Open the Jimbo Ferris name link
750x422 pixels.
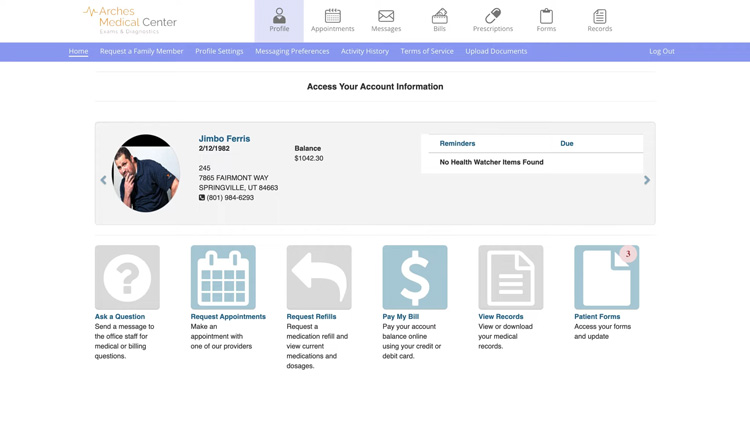coord(224,139)
